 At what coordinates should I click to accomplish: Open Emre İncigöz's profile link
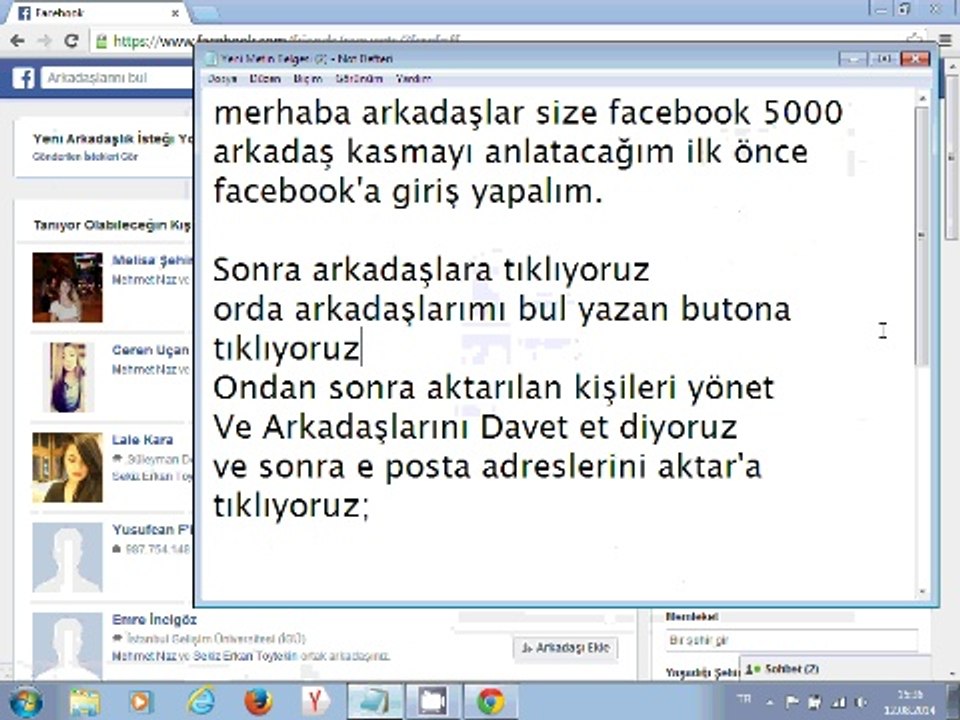tap(154, 620)
